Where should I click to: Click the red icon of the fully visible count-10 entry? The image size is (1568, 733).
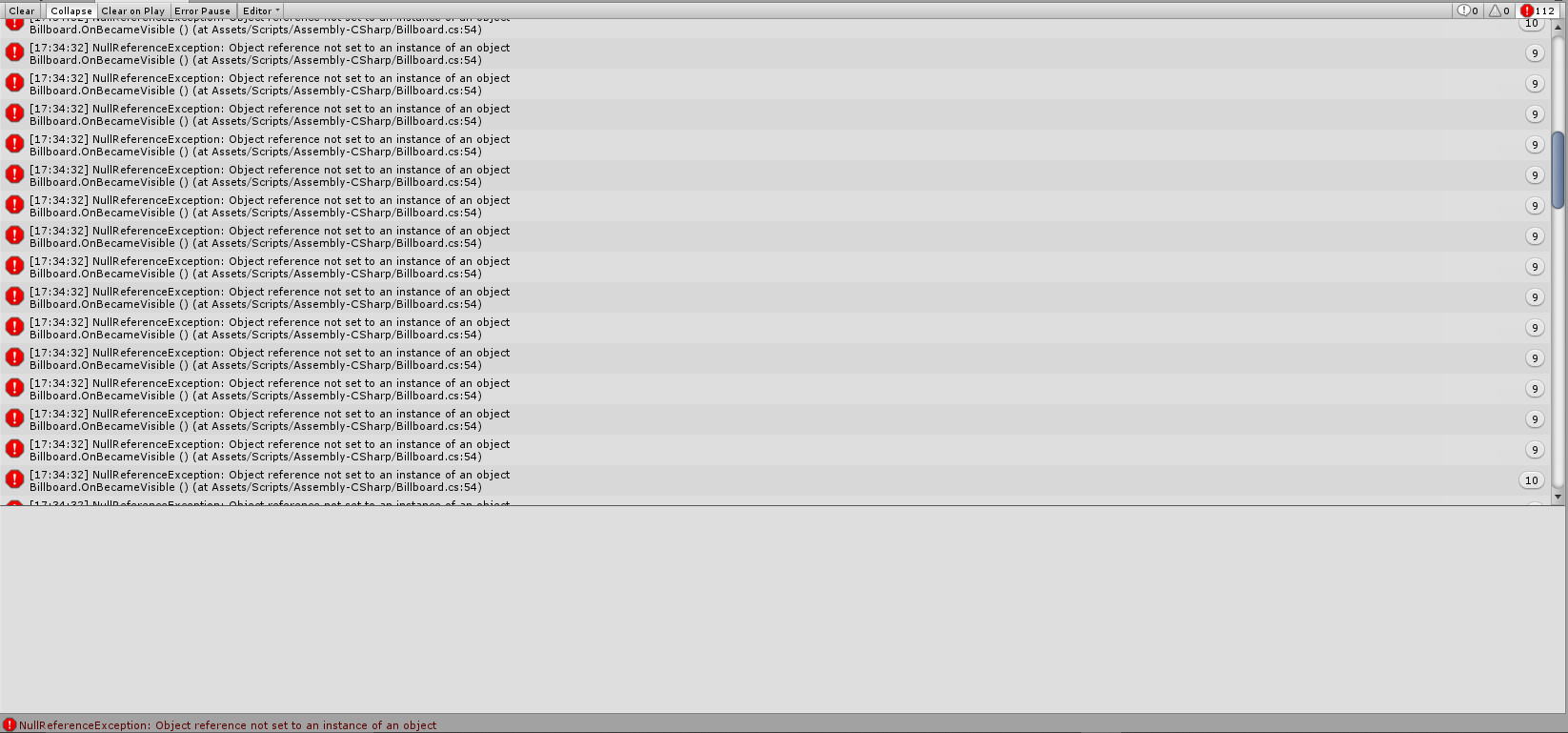tap(14, 478)
